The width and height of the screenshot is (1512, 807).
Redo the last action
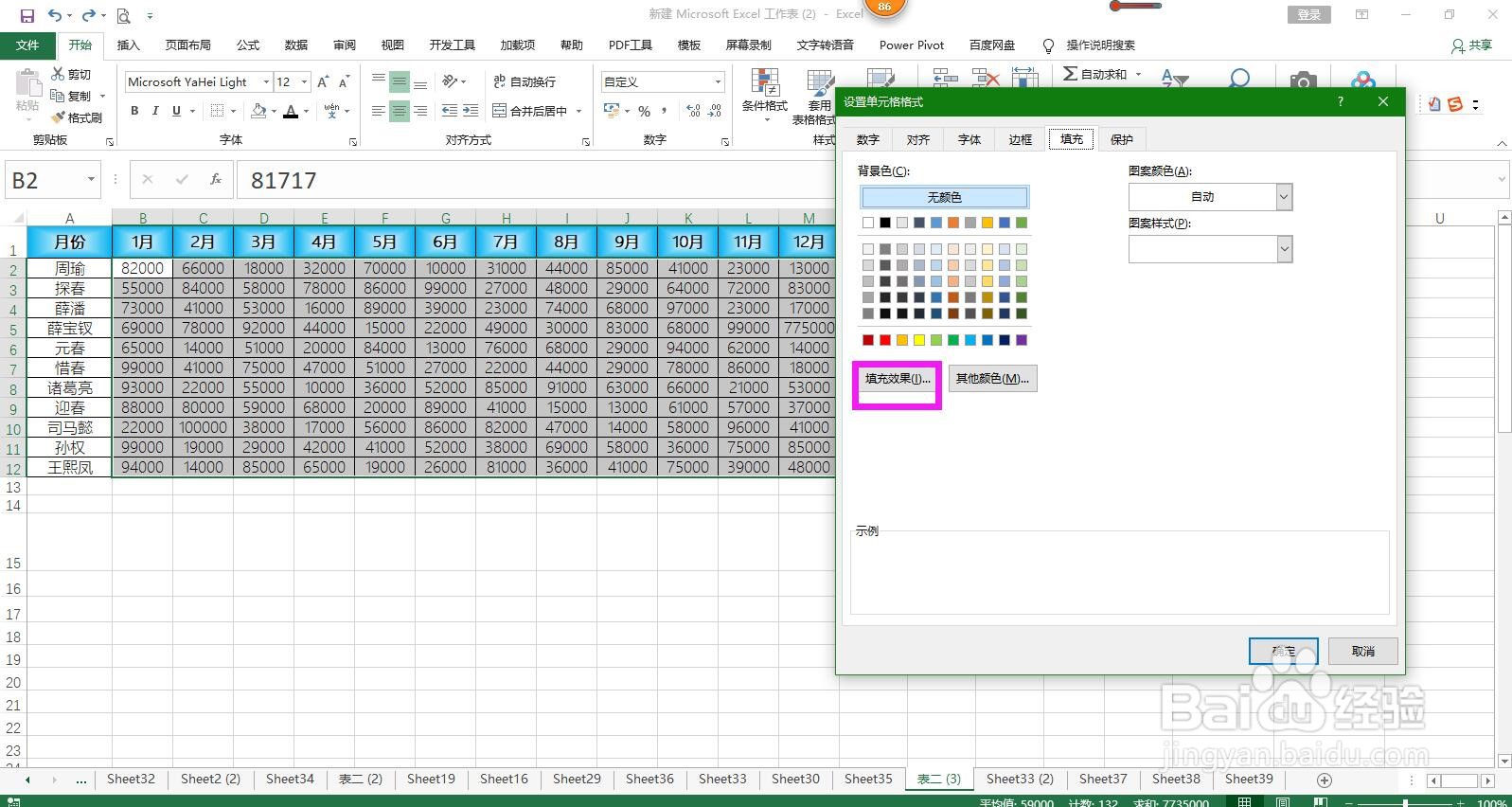pos(88,15)
